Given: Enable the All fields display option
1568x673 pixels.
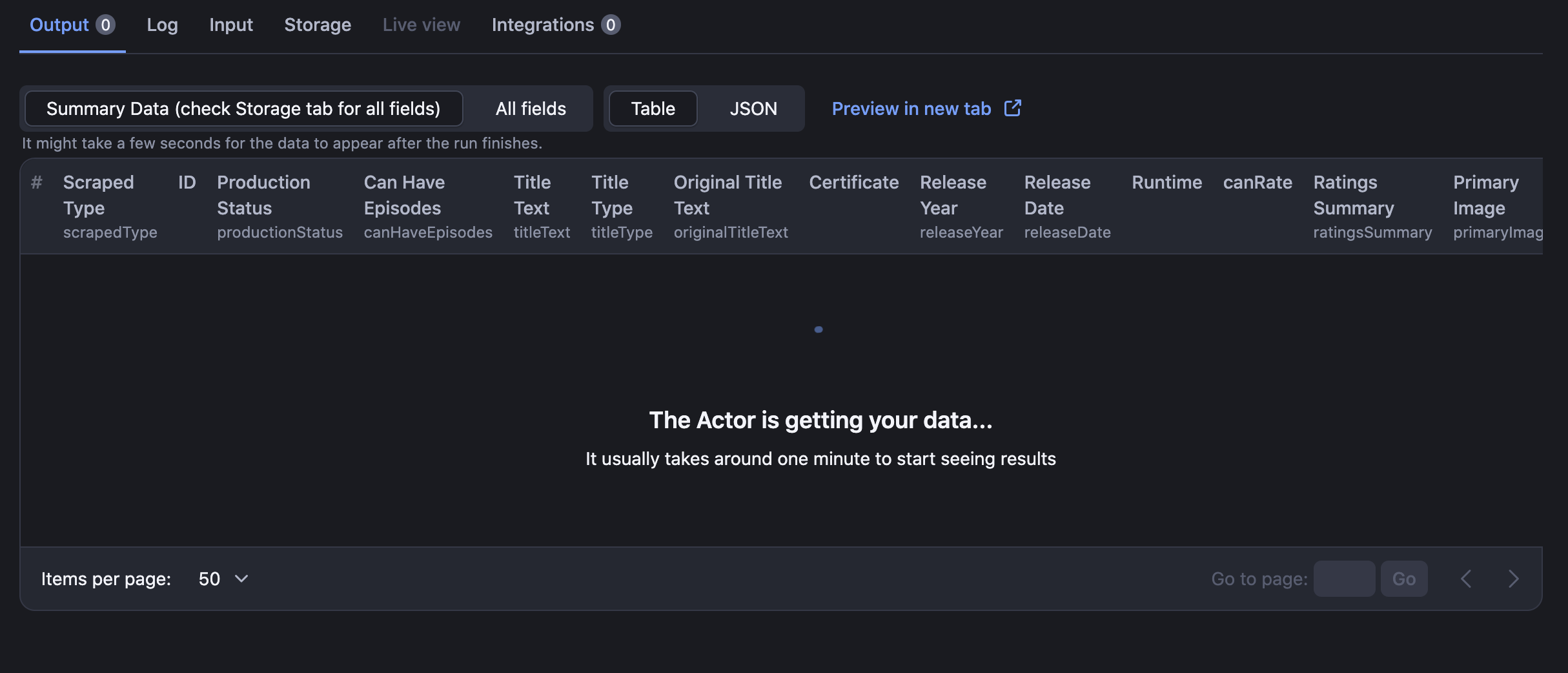Looking at the screenshot, I should click(x=530, y=109).
